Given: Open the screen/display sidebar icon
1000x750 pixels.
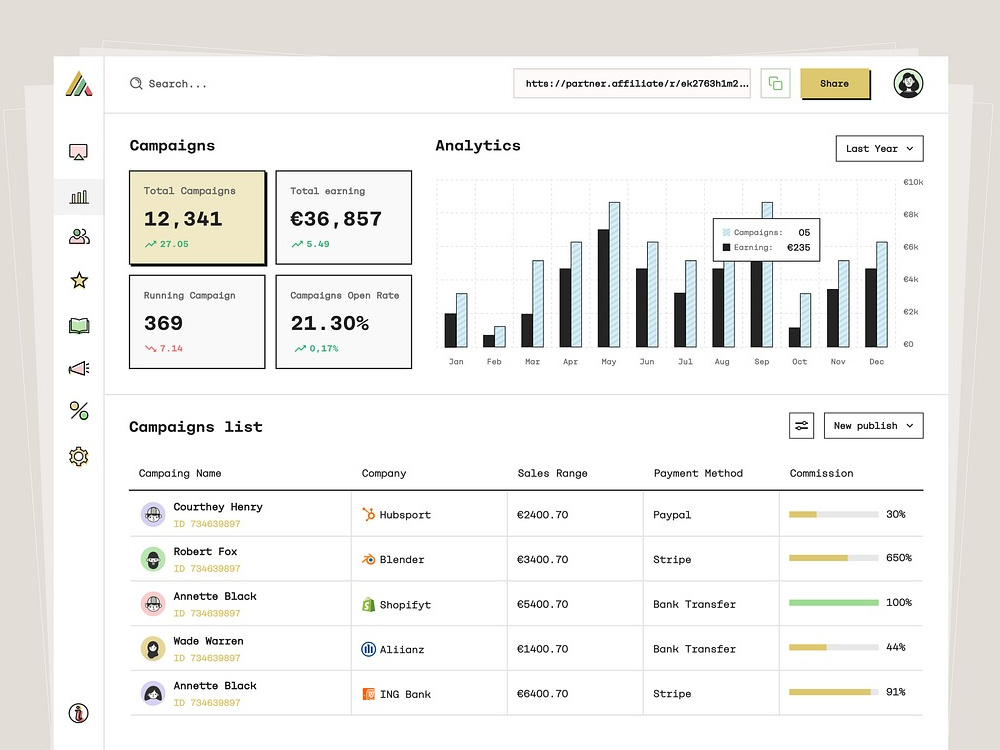Looking at the screenshot, I should coord(78,152).
